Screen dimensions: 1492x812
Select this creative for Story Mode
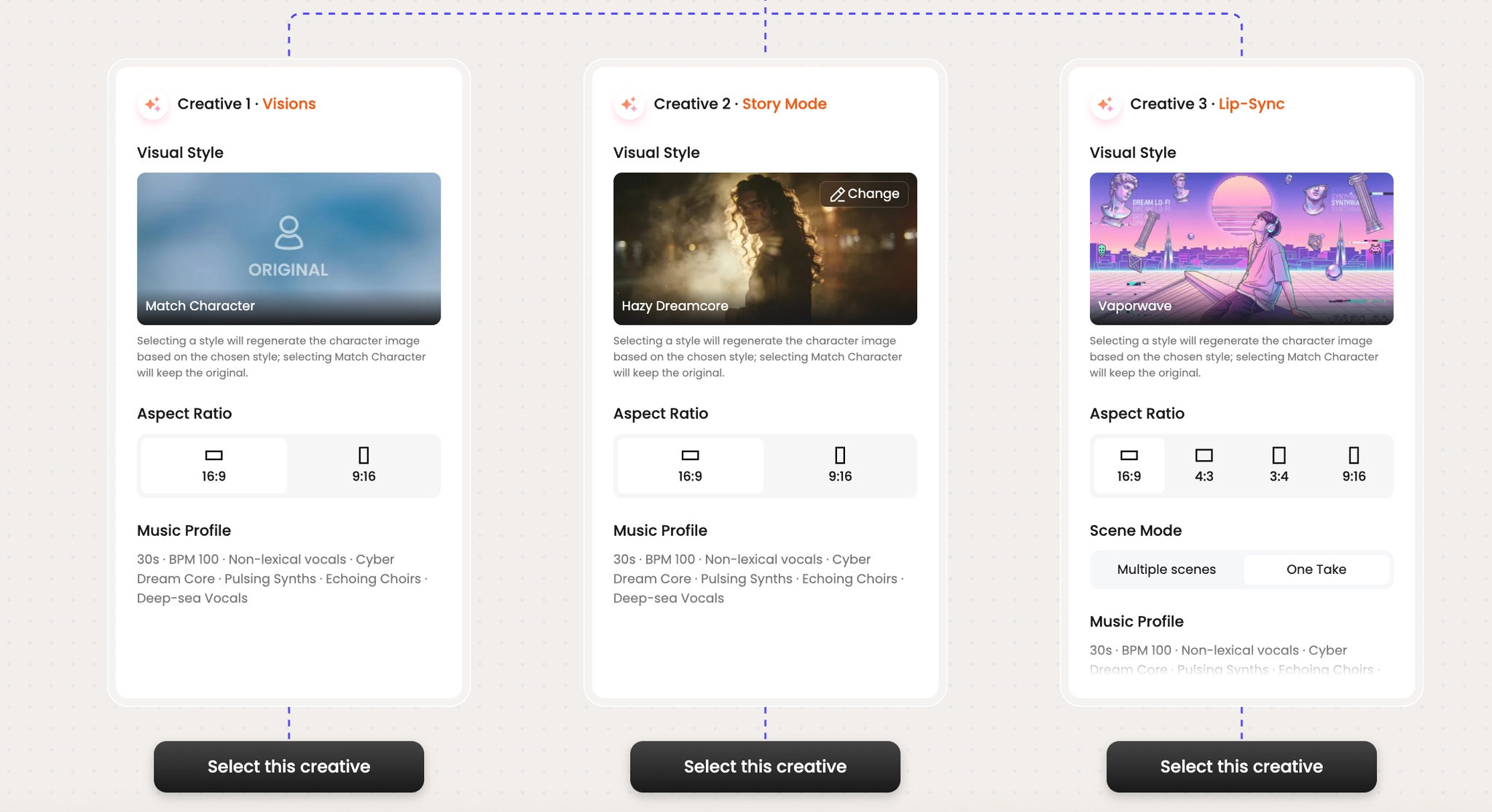click(x=765, y=767)
